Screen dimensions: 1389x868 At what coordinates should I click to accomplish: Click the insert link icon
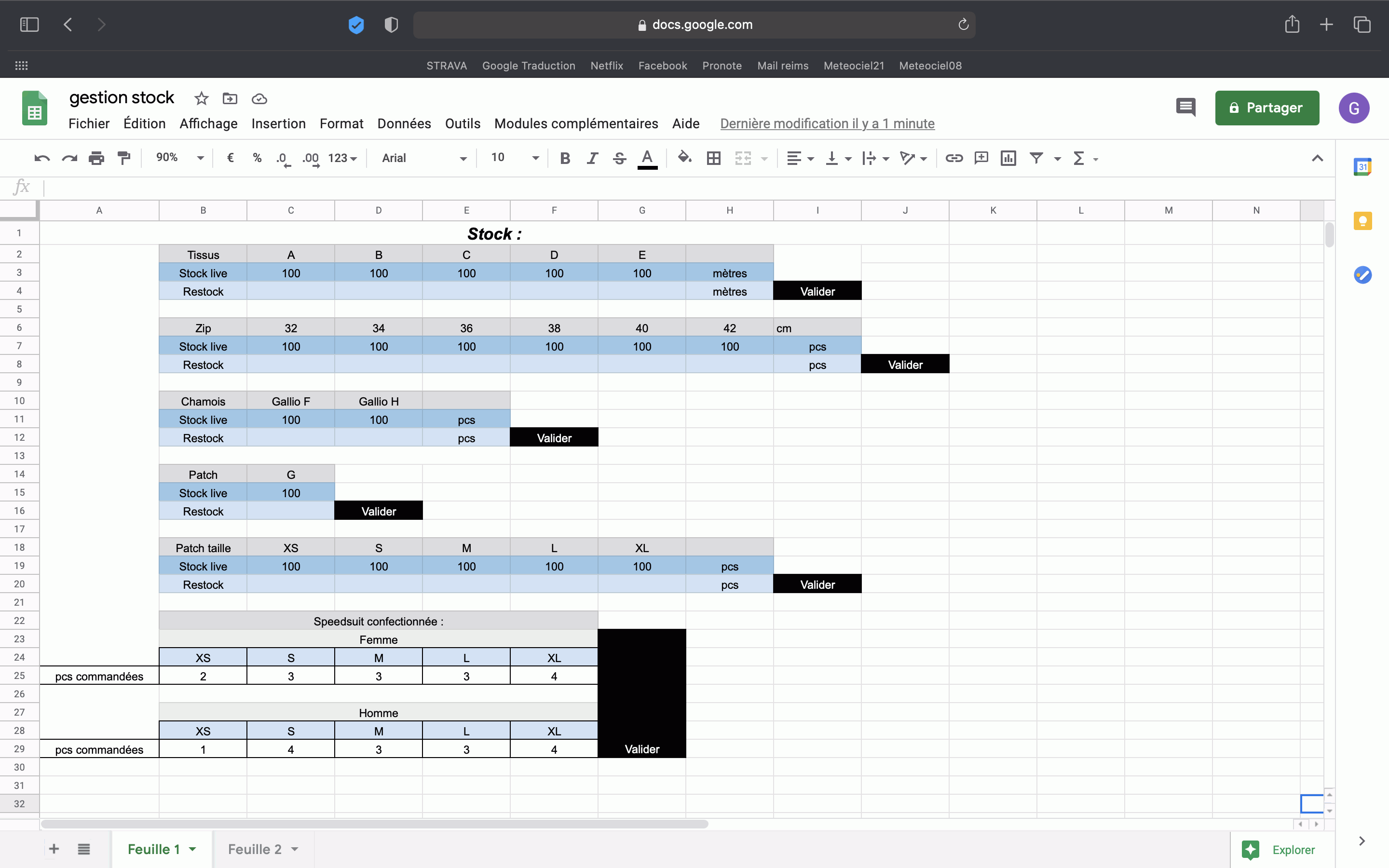953,158
